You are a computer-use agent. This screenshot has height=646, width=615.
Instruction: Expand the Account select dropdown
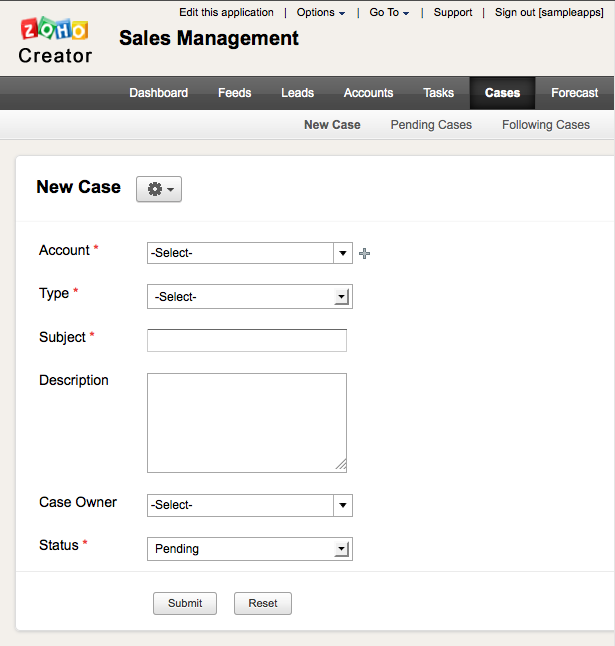pos(249,253)
